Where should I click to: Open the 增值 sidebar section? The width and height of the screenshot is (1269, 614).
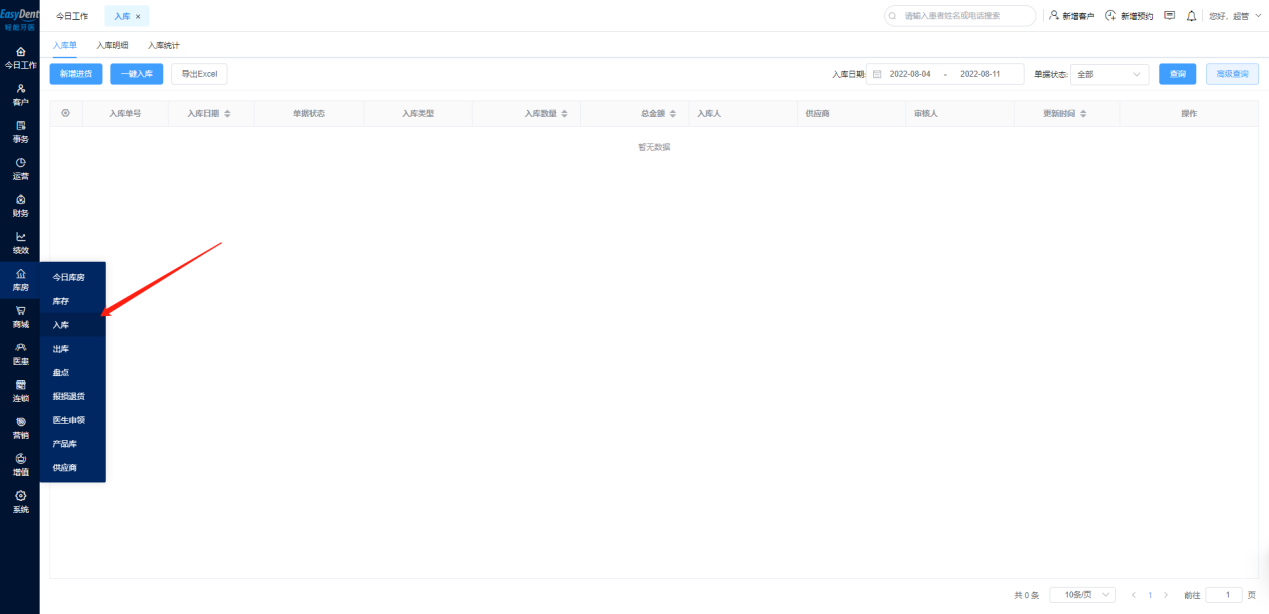click(20, 465)
